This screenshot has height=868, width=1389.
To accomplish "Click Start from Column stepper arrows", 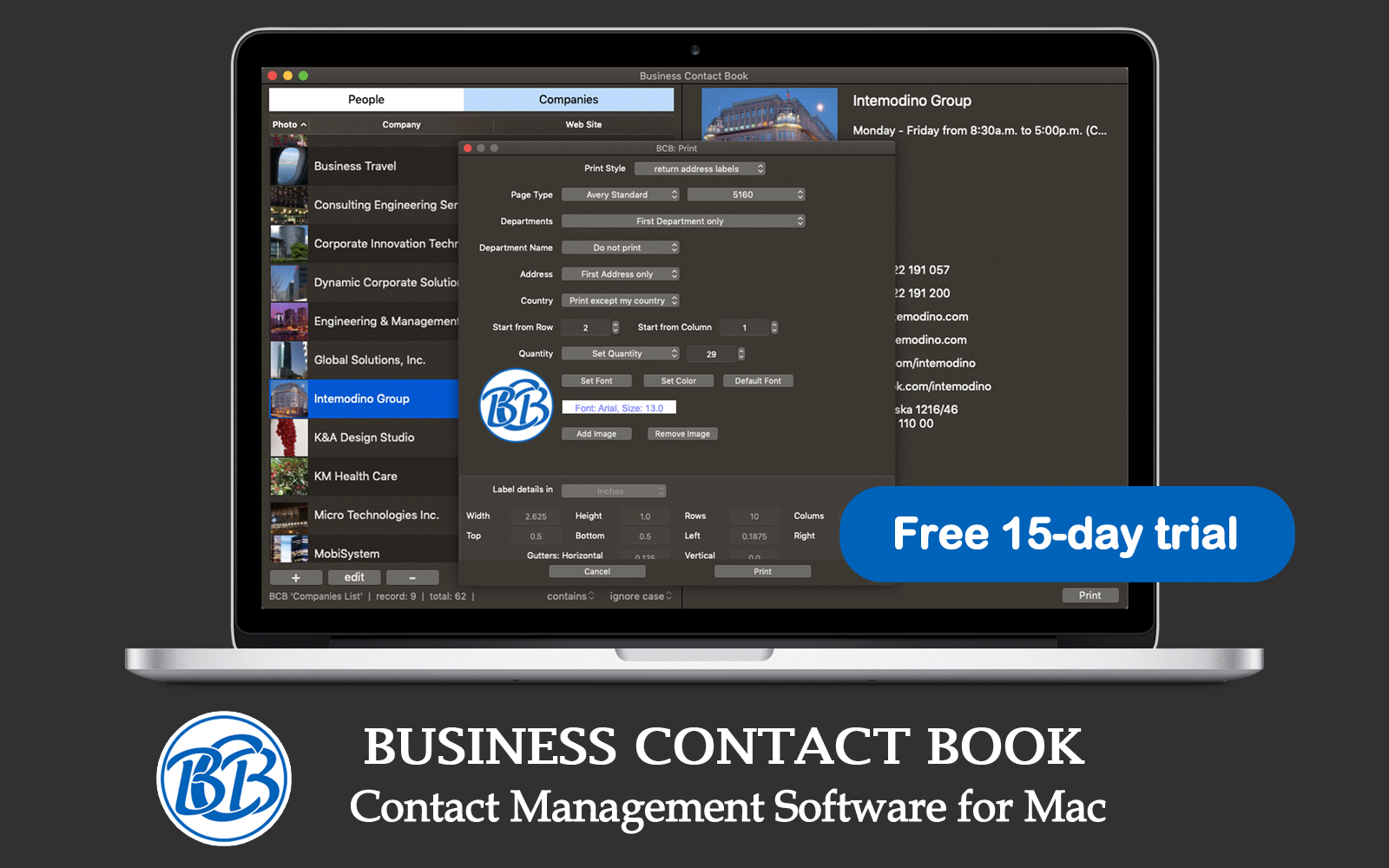I will (774, 327).
